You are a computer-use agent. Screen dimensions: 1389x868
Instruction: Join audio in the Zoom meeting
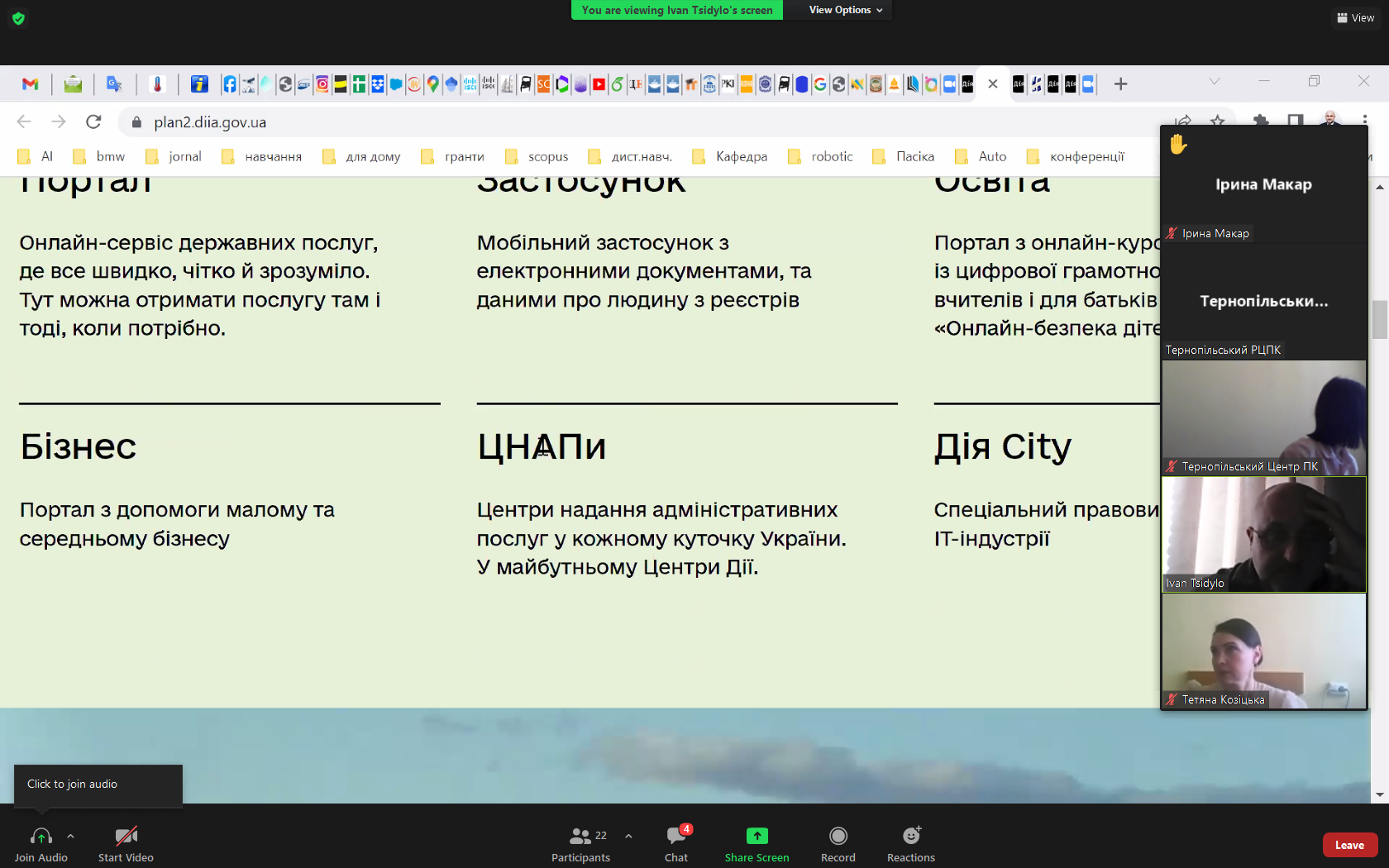(x=41, y=844)
